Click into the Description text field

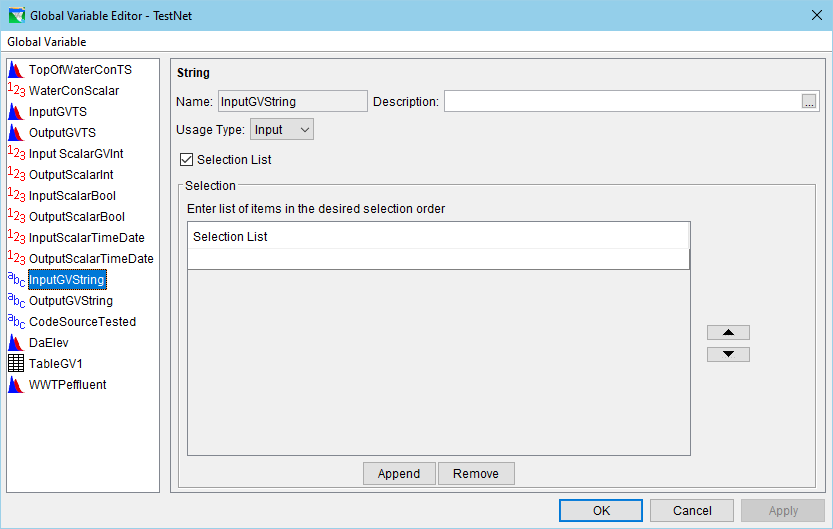(x=621, y=101)
